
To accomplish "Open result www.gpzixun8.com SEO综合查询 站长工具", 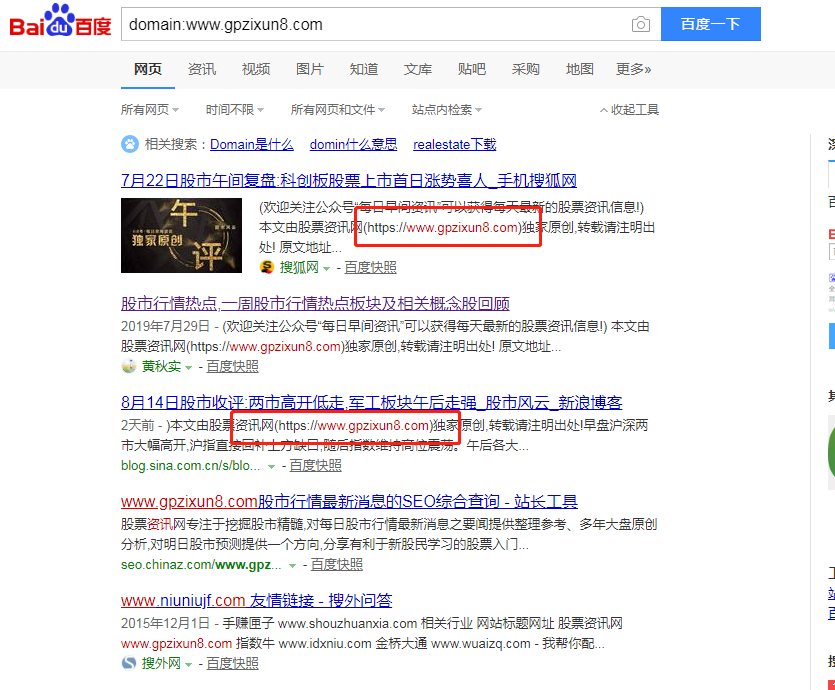I will click(349, 502).
